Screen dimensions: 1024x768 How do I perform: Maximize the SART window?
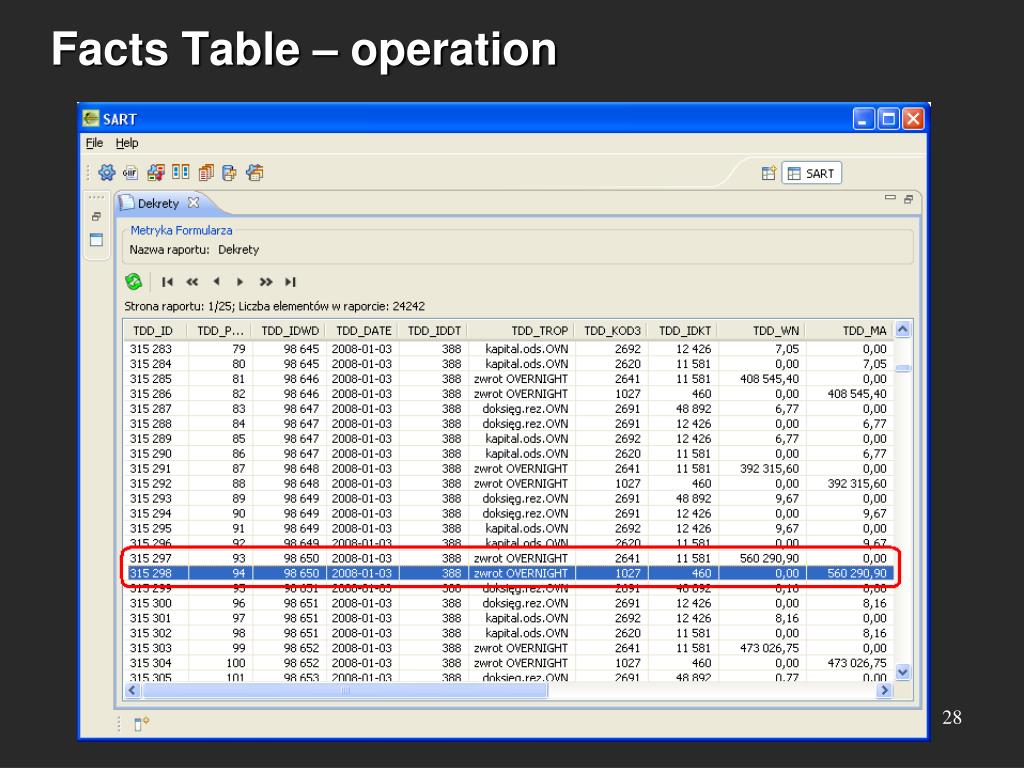888,119
